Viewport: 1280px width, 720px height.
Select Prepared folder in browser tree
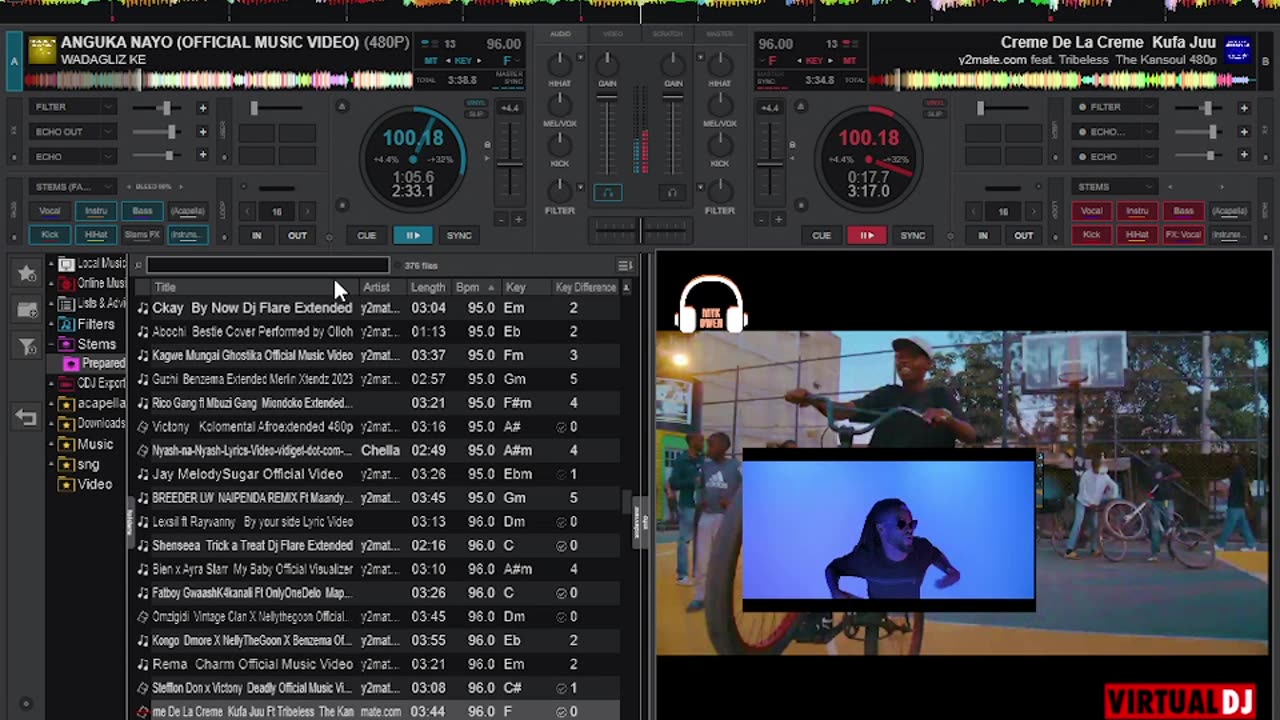coord(96,364)
